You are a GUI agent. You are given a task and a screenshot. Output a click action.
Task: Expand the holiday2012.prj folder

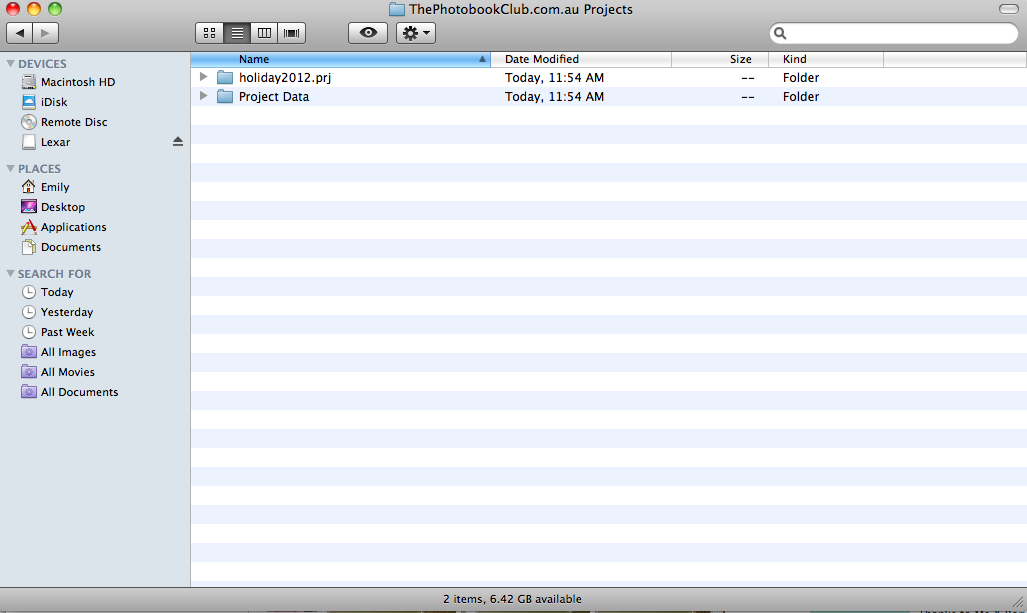pos(204,77)
